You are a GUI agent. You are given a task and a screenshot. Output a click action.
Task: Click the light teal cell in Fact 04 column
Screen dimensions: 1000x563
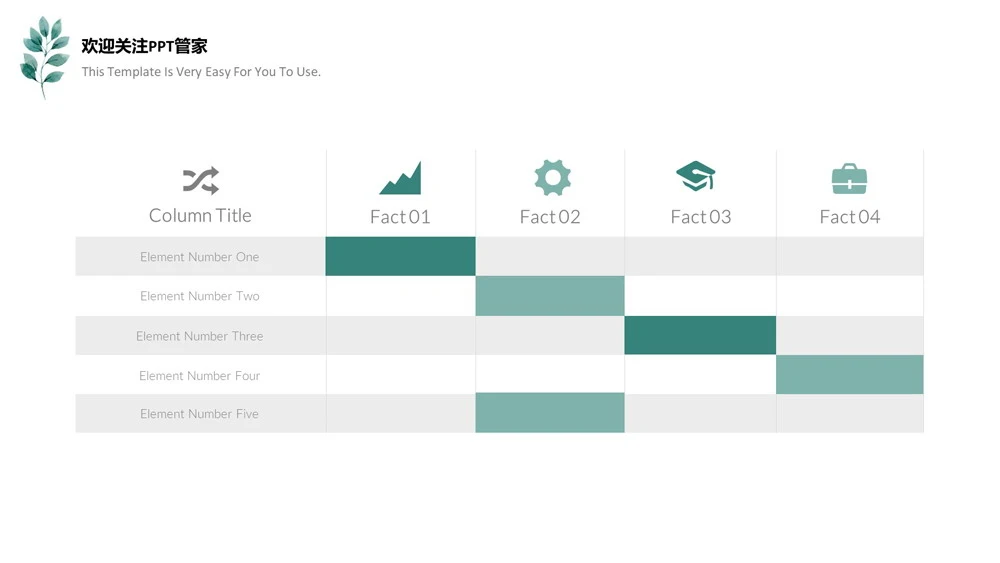click(849, 374)
